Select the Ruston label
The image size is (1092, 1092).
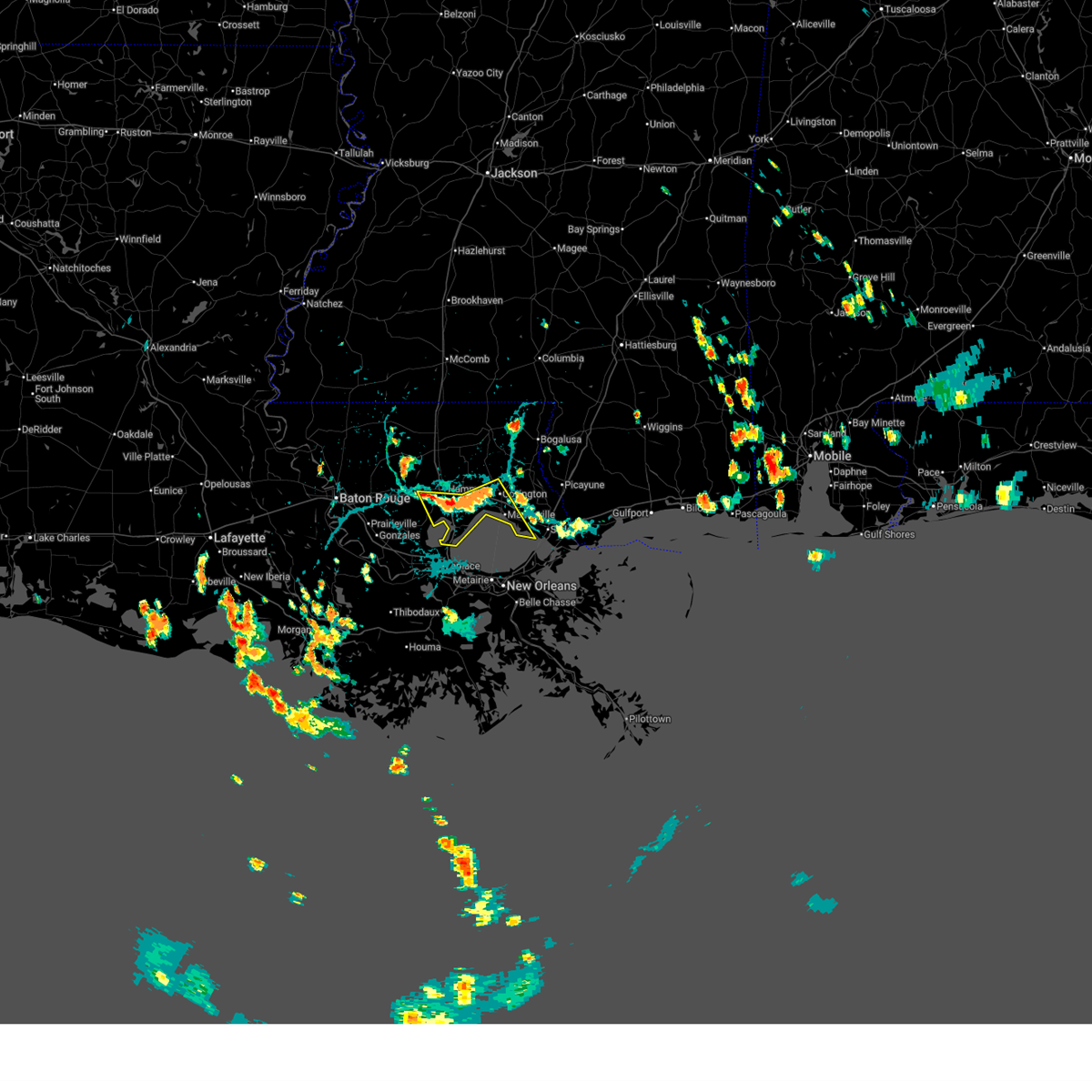(136, 133)
